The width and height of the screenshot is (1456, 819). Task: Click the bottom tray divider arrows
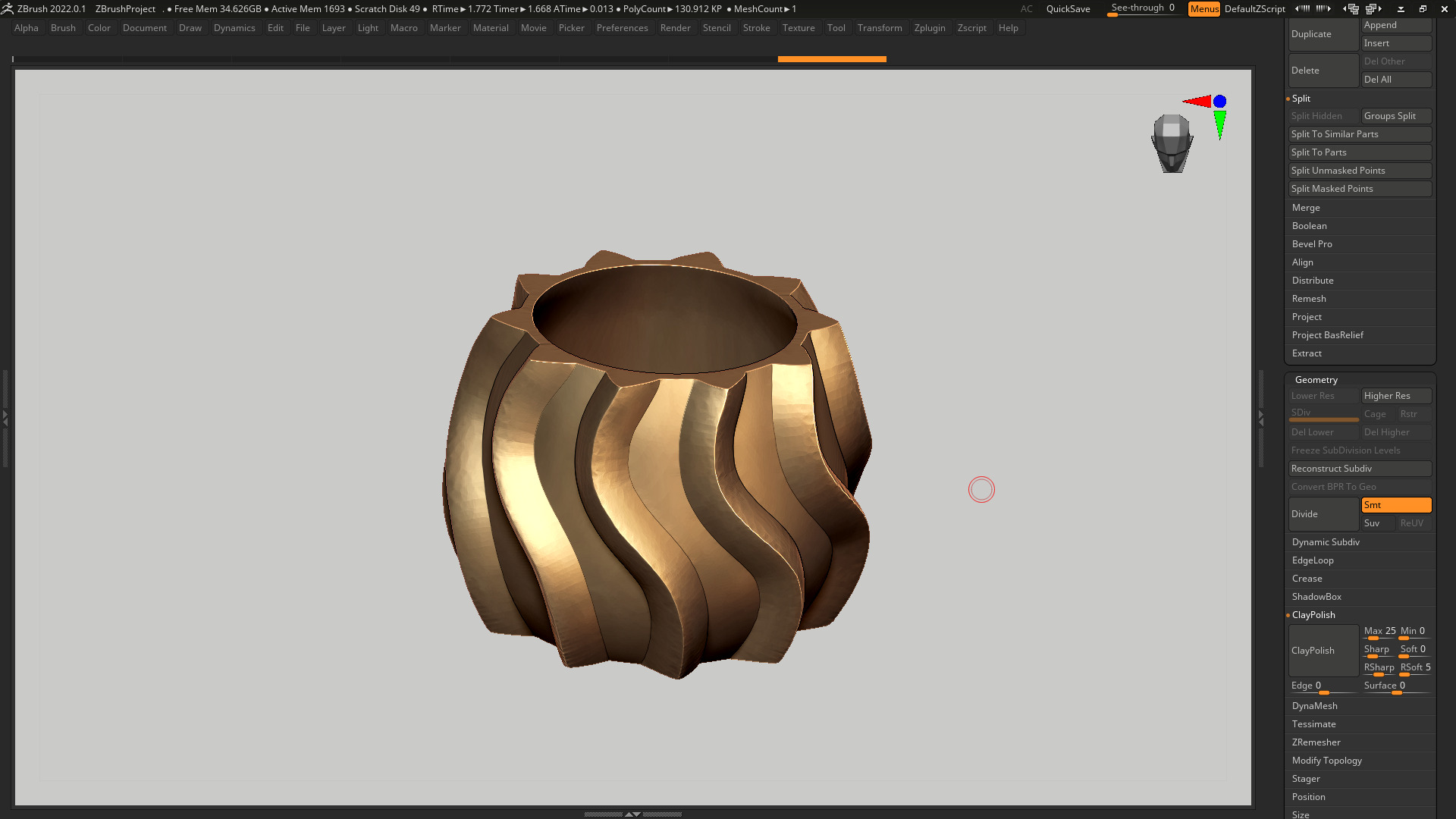(632, 814)
